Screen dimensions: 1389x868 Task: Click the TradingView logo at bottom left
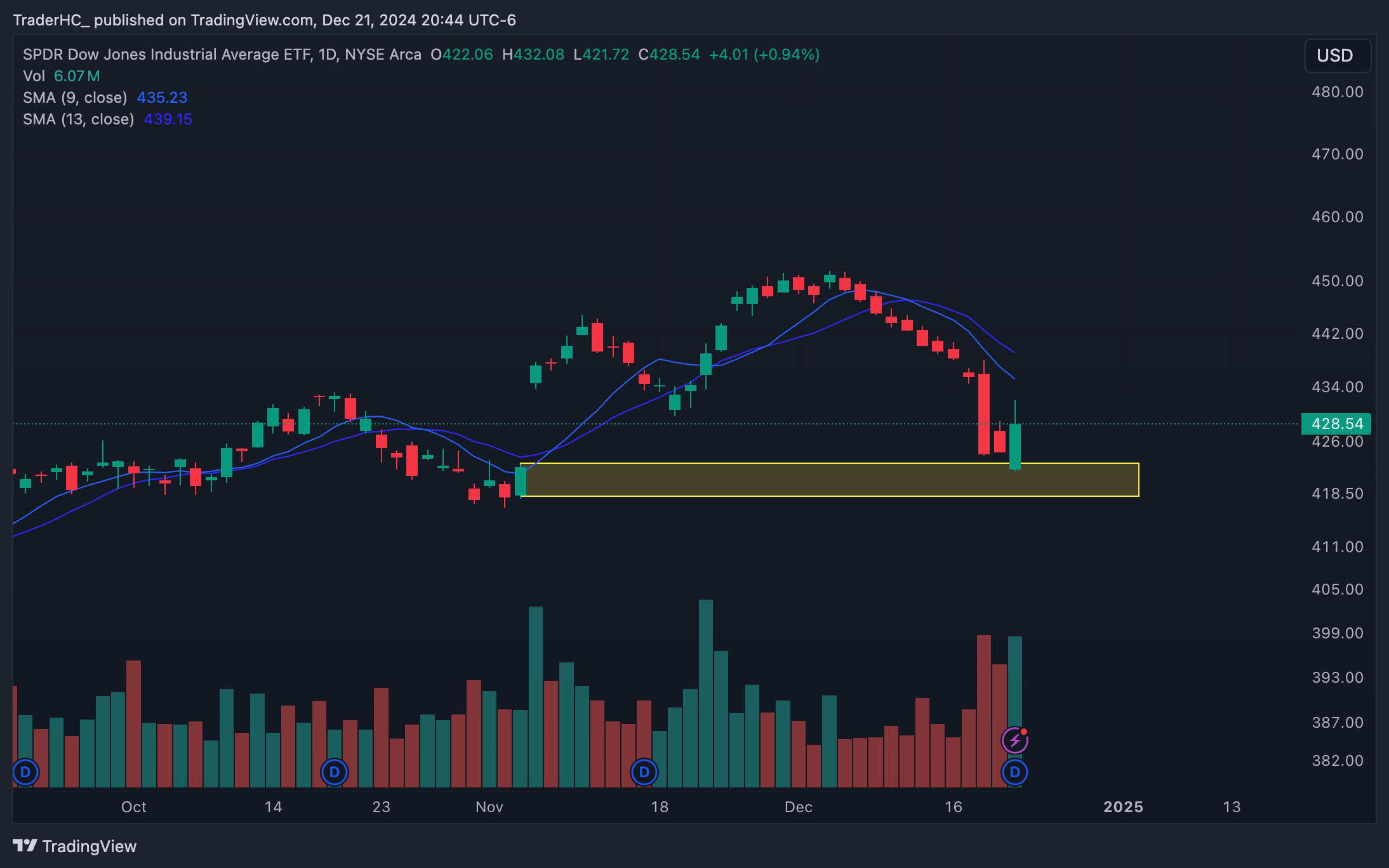pos(74,846)
